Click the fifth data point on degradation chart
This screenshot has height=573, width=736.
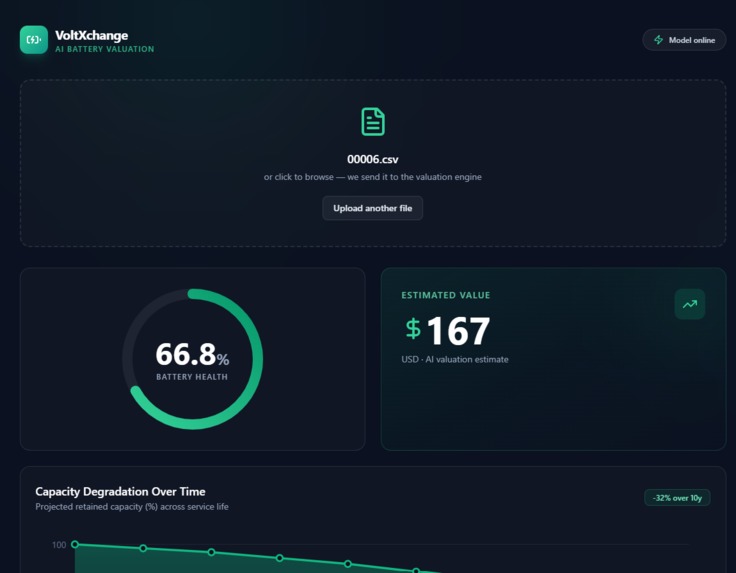(348, 564)
